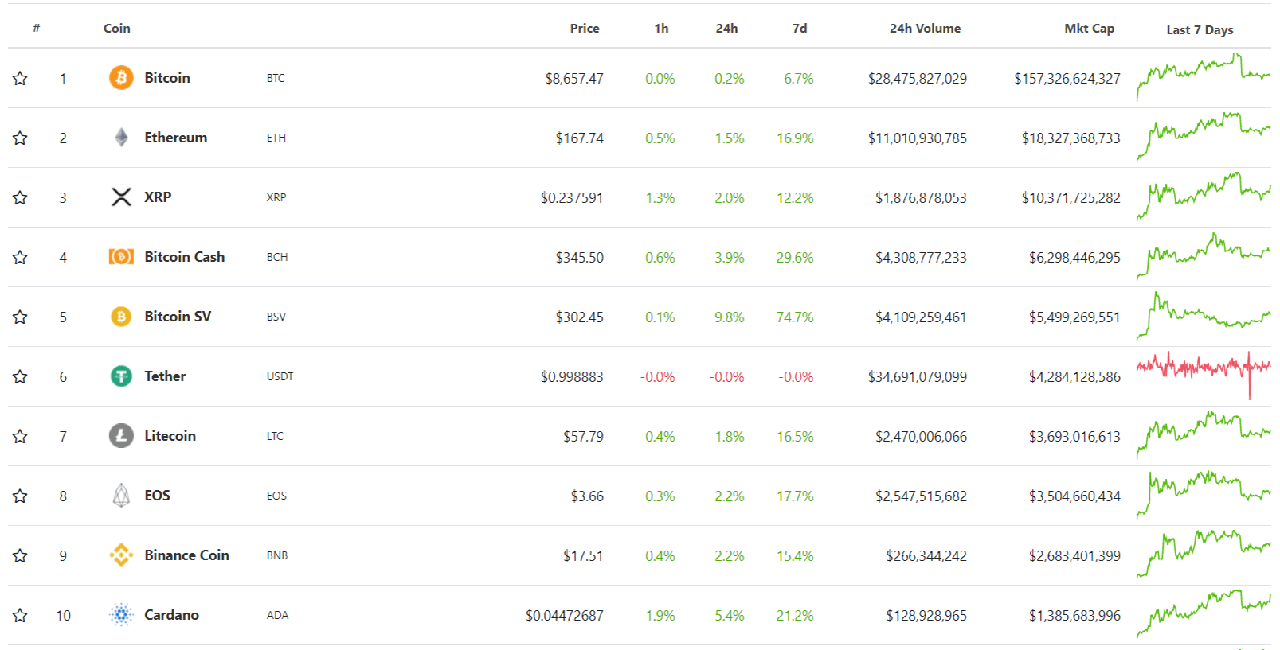The image size is (1280, 650).
Task: Click Bitcoin SV's price $302.45
Action: coord(580,317)
